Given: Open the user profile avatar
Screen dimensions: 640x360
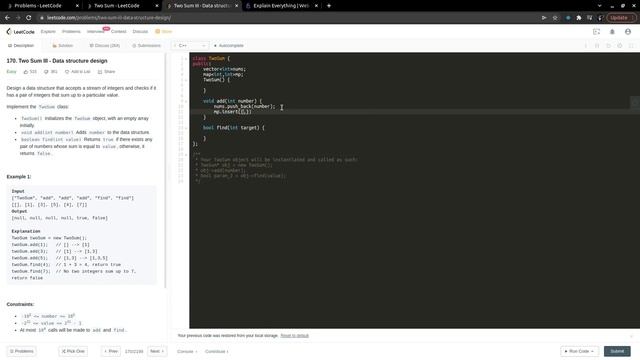Looking at the screenshot, I should pos(628,31).
